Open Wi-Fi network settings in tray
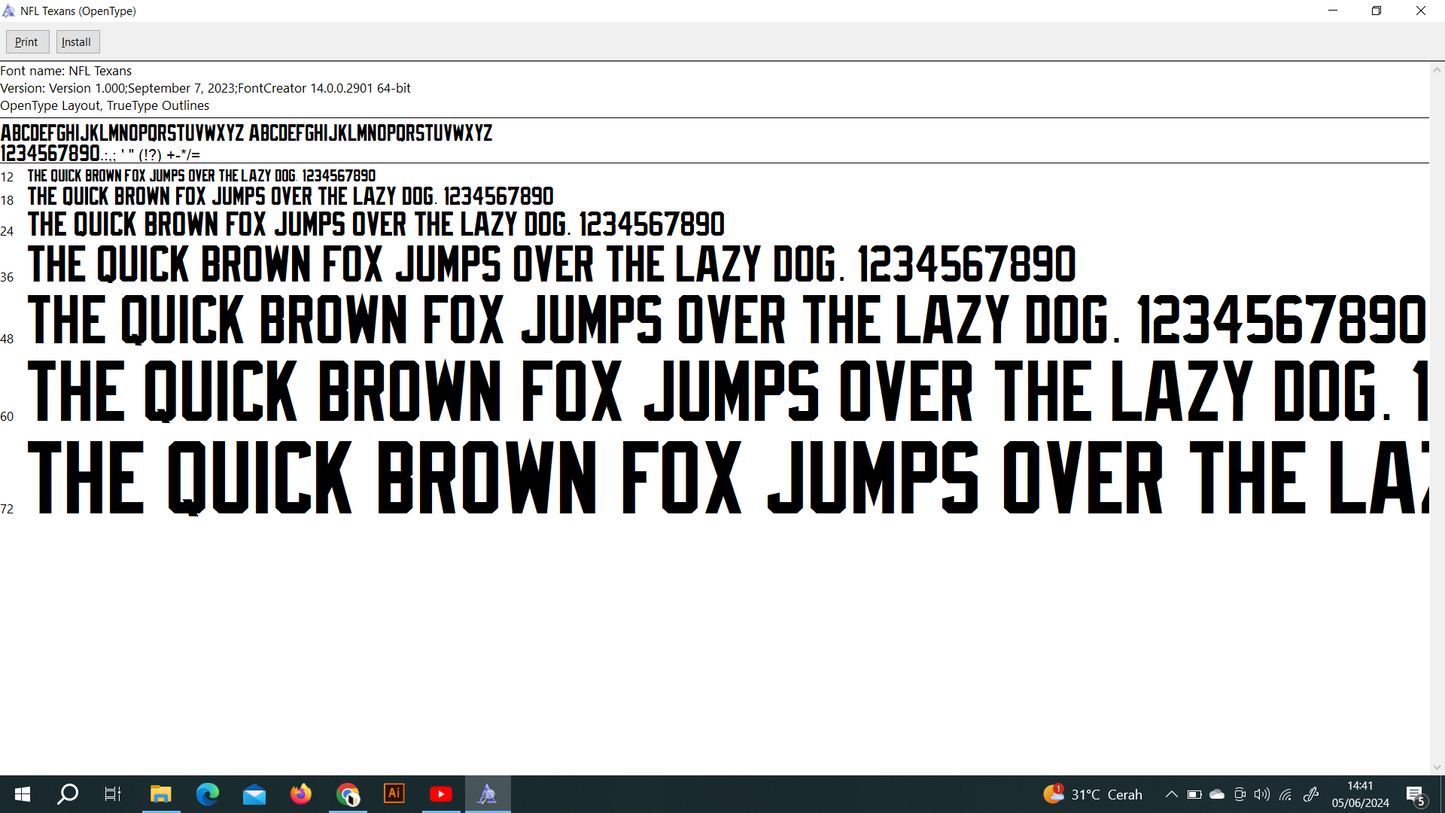 (1286, 795)
